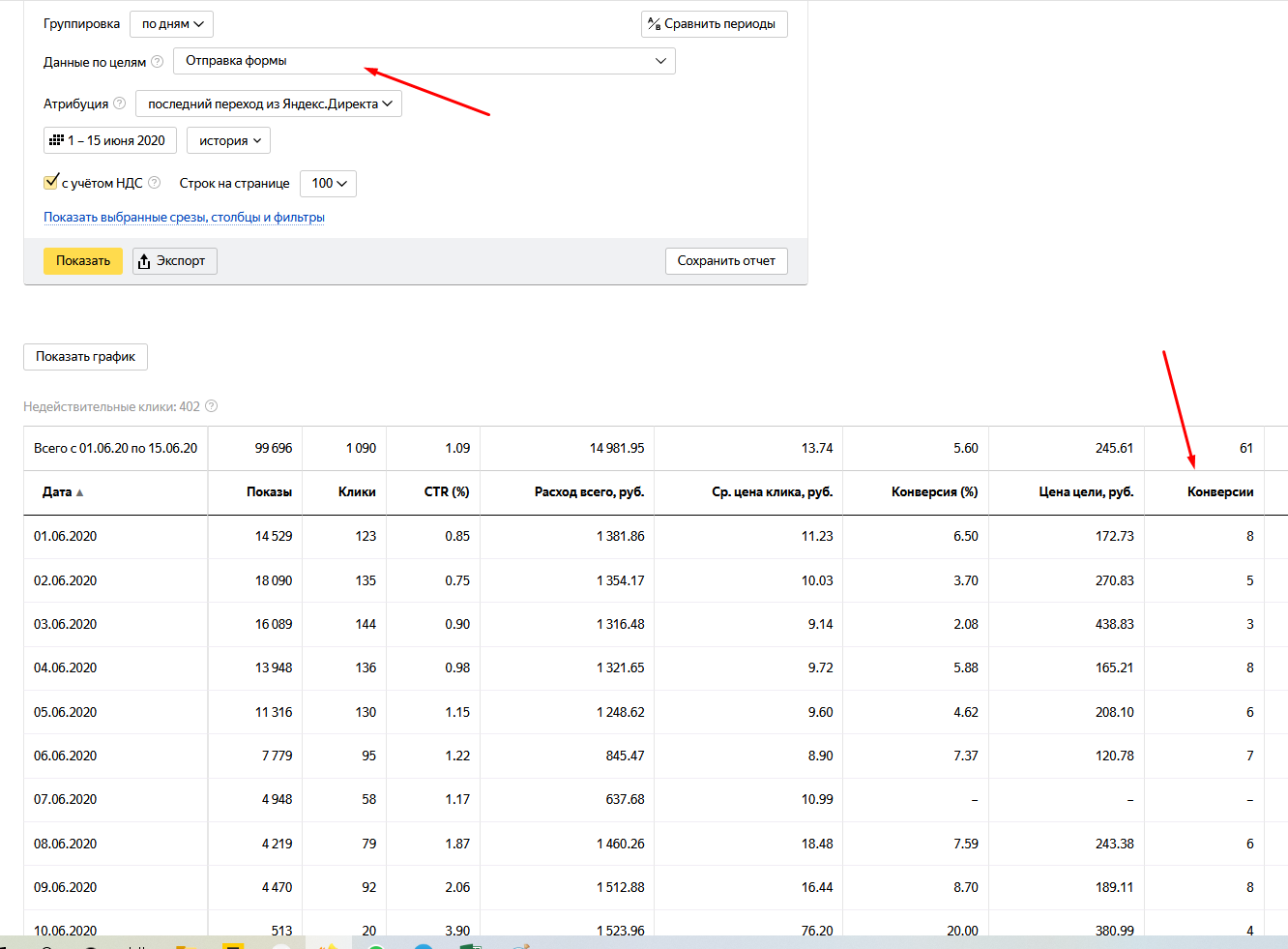The width and height of the screenshot is (1288, 949).
Task: Click total conversions value 61
Action: 1246,448
